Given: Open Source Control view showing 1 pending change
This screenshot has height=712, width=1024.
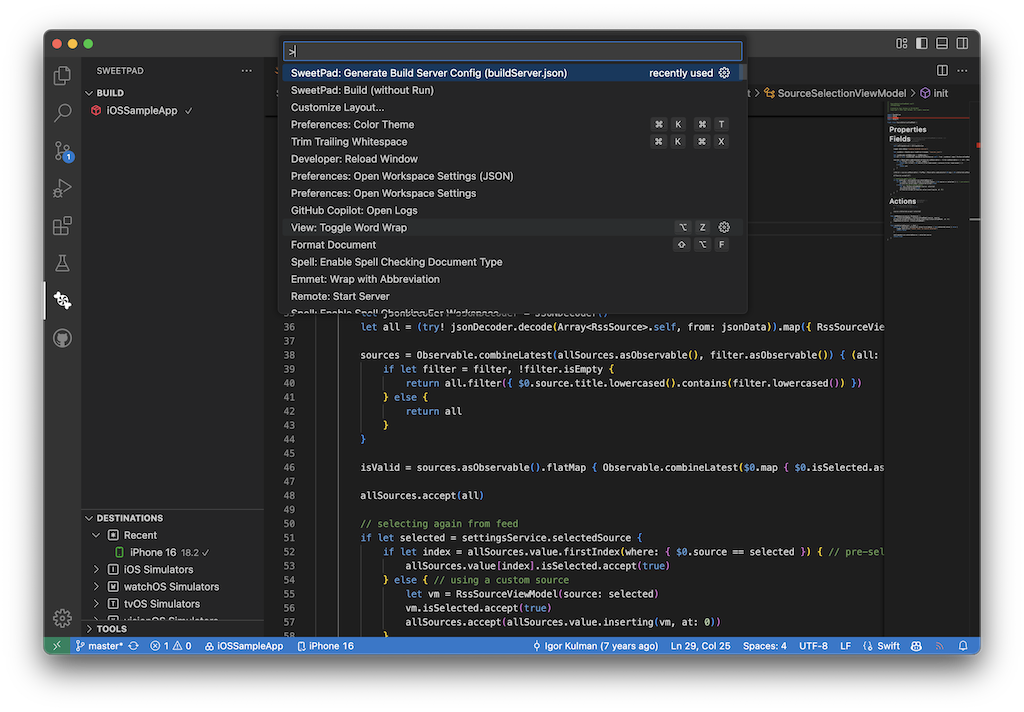Looking at the screenshot, I should [62, 150].
